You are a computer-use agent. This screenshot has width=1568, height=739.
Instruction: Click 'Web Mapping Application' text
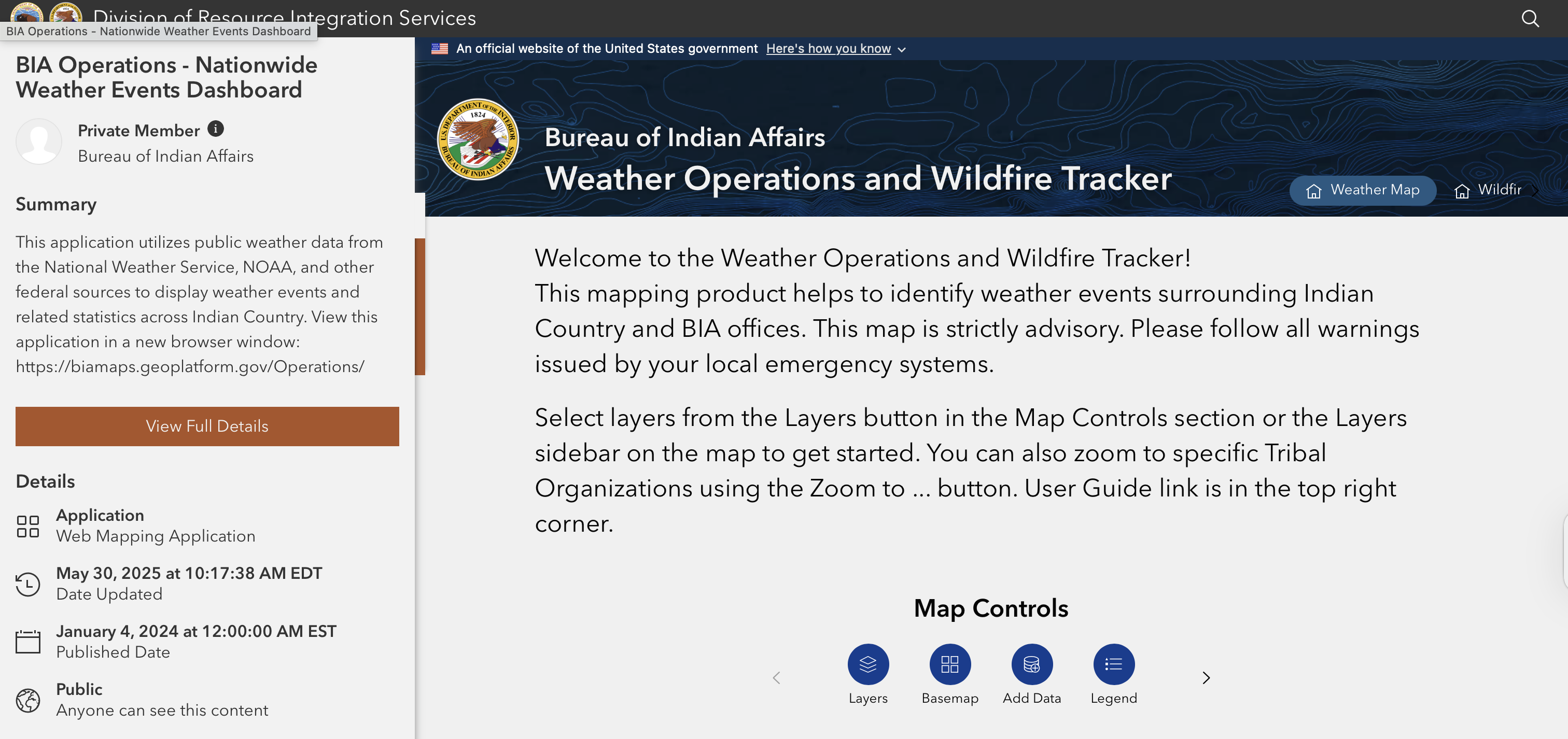[x=156, y=536]
